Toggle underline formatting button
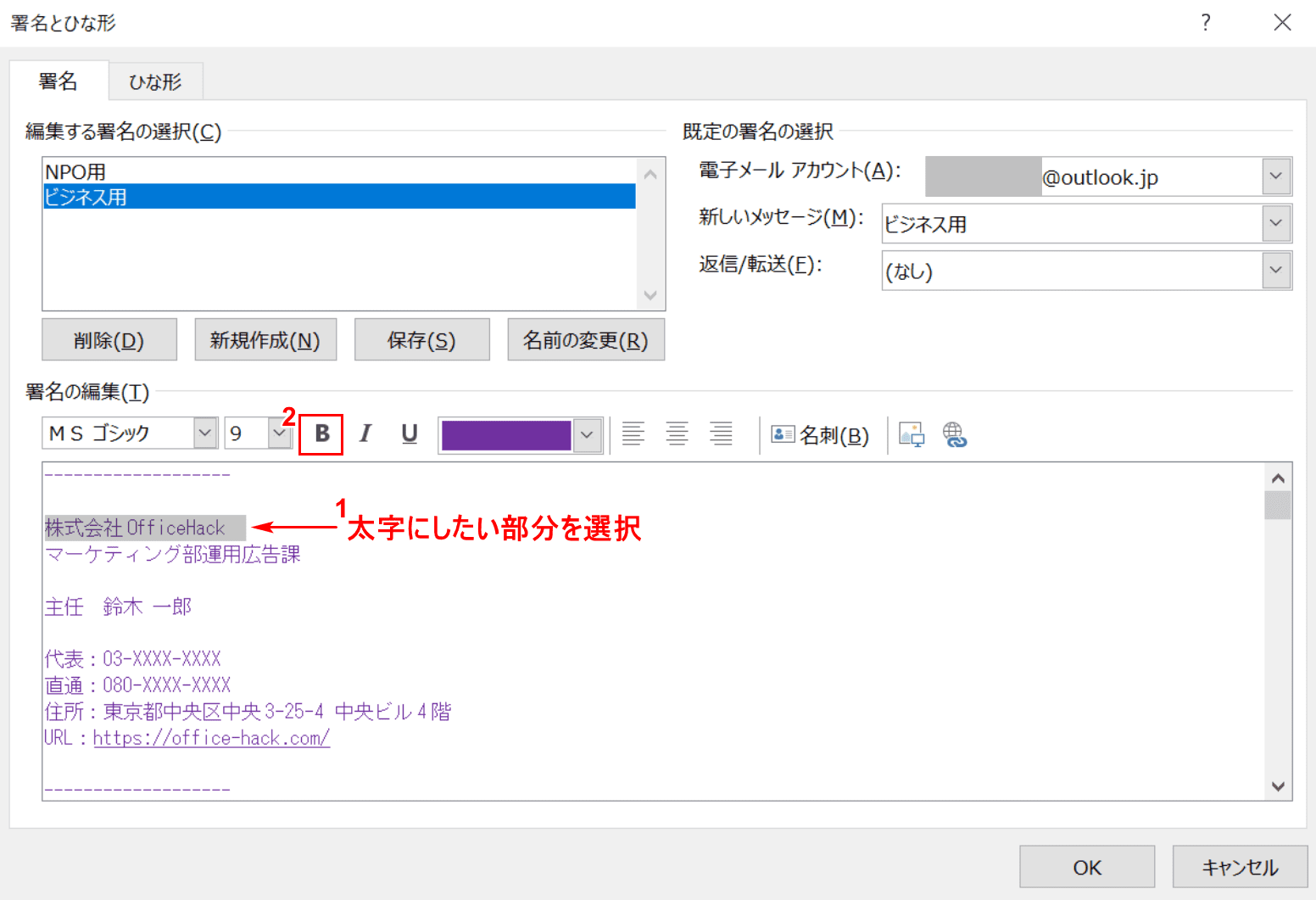The width and height of the screenshot is (1316, 900). pos(410,434)
